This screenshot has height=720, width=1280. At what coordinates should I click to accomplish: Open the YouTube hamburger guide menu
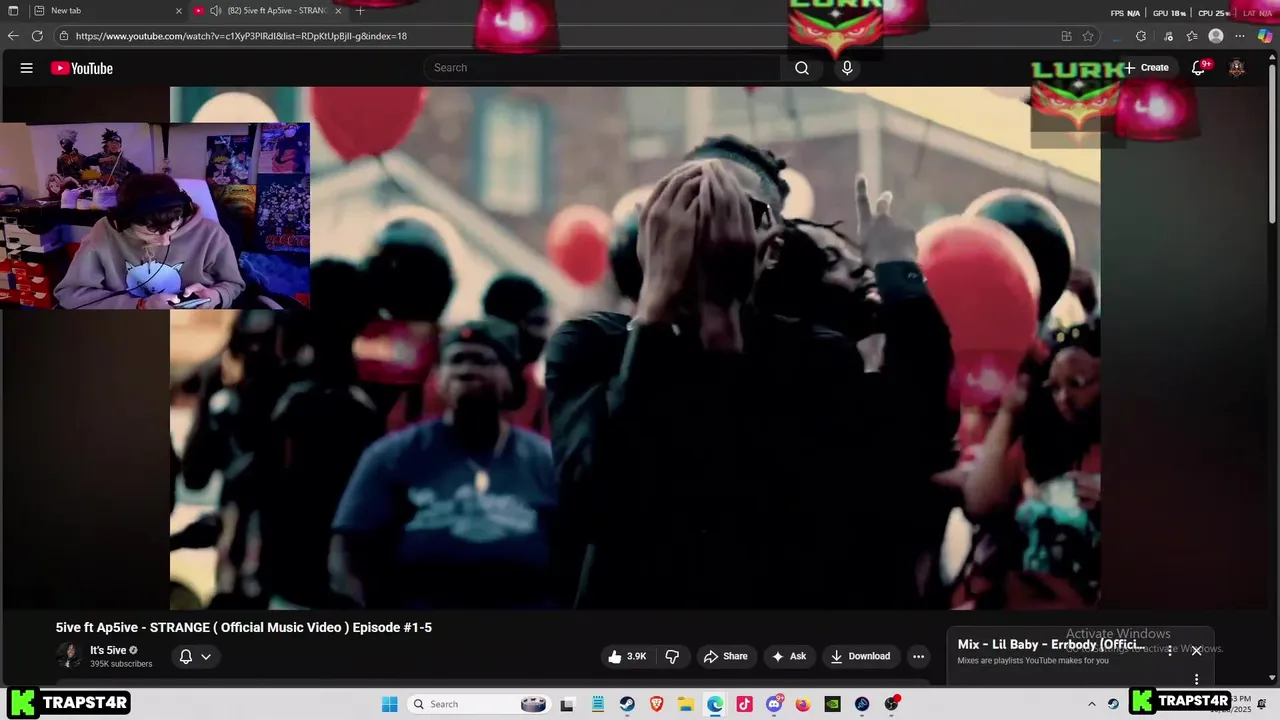click(x=26, y=68)
